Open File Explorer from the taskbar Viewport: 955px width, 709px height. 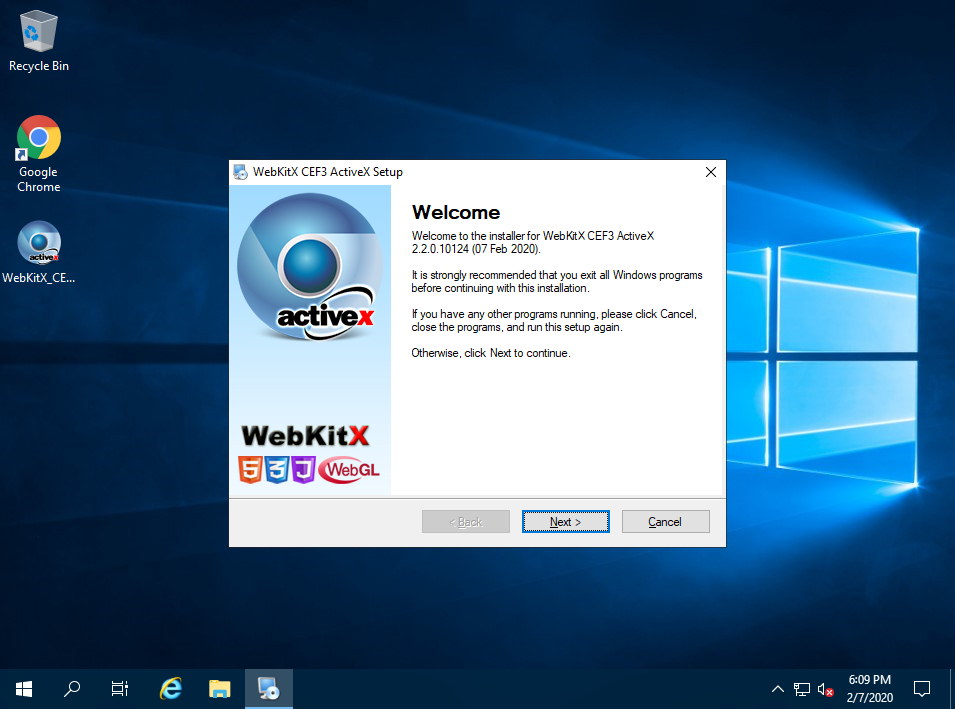[x=220, y=689]
